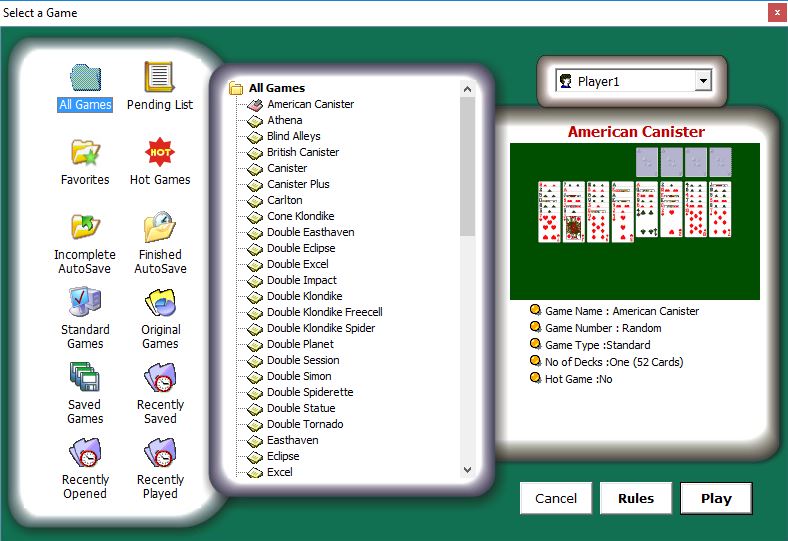
Task: Pick Double Simon
Action: pyautogui.click(x=299, y=376)
